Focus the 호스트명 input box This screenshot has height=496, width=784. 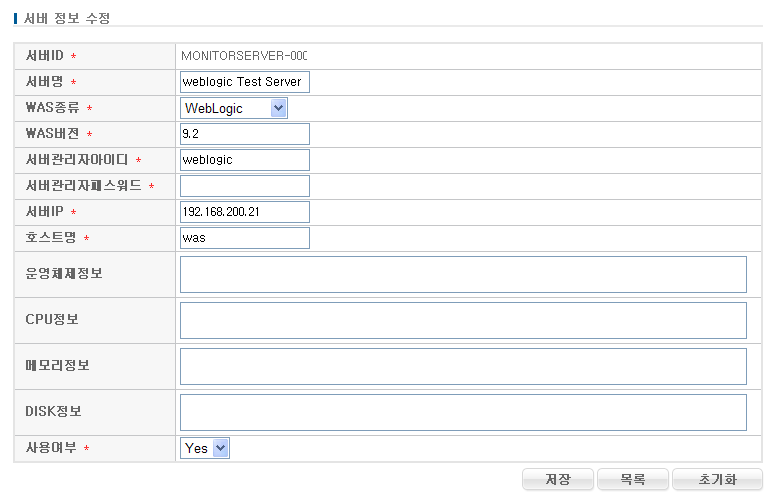(244, 238)
